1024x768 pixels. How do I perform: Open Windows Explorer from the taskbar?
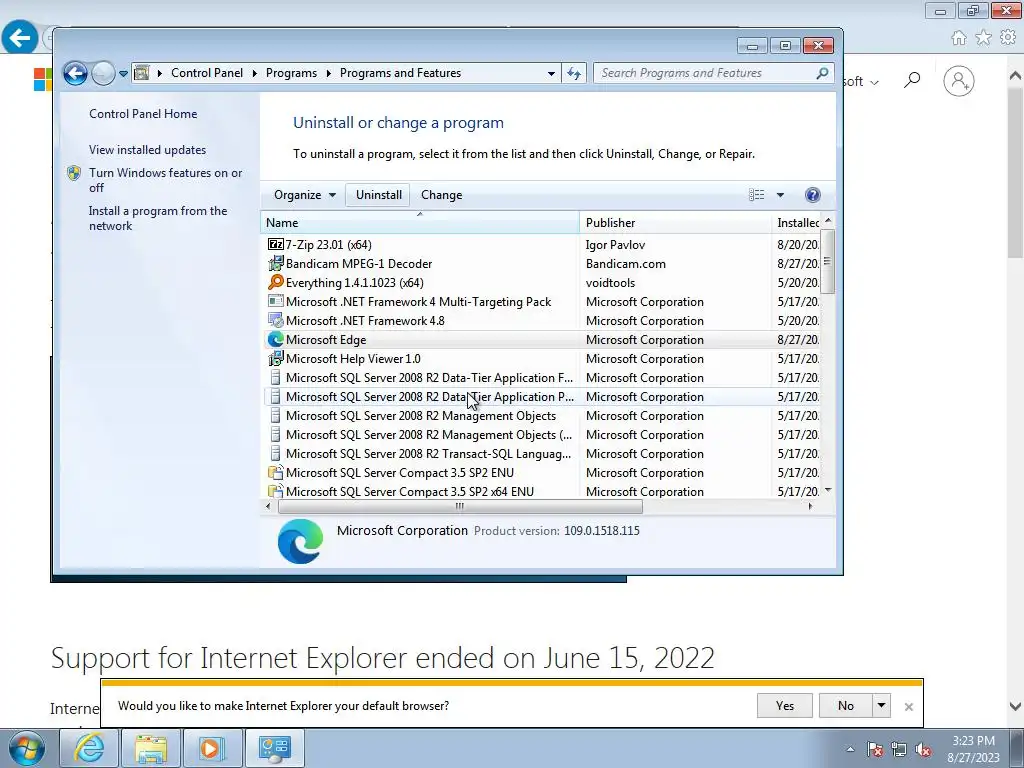pyautogui.click(x=151, y=748)
